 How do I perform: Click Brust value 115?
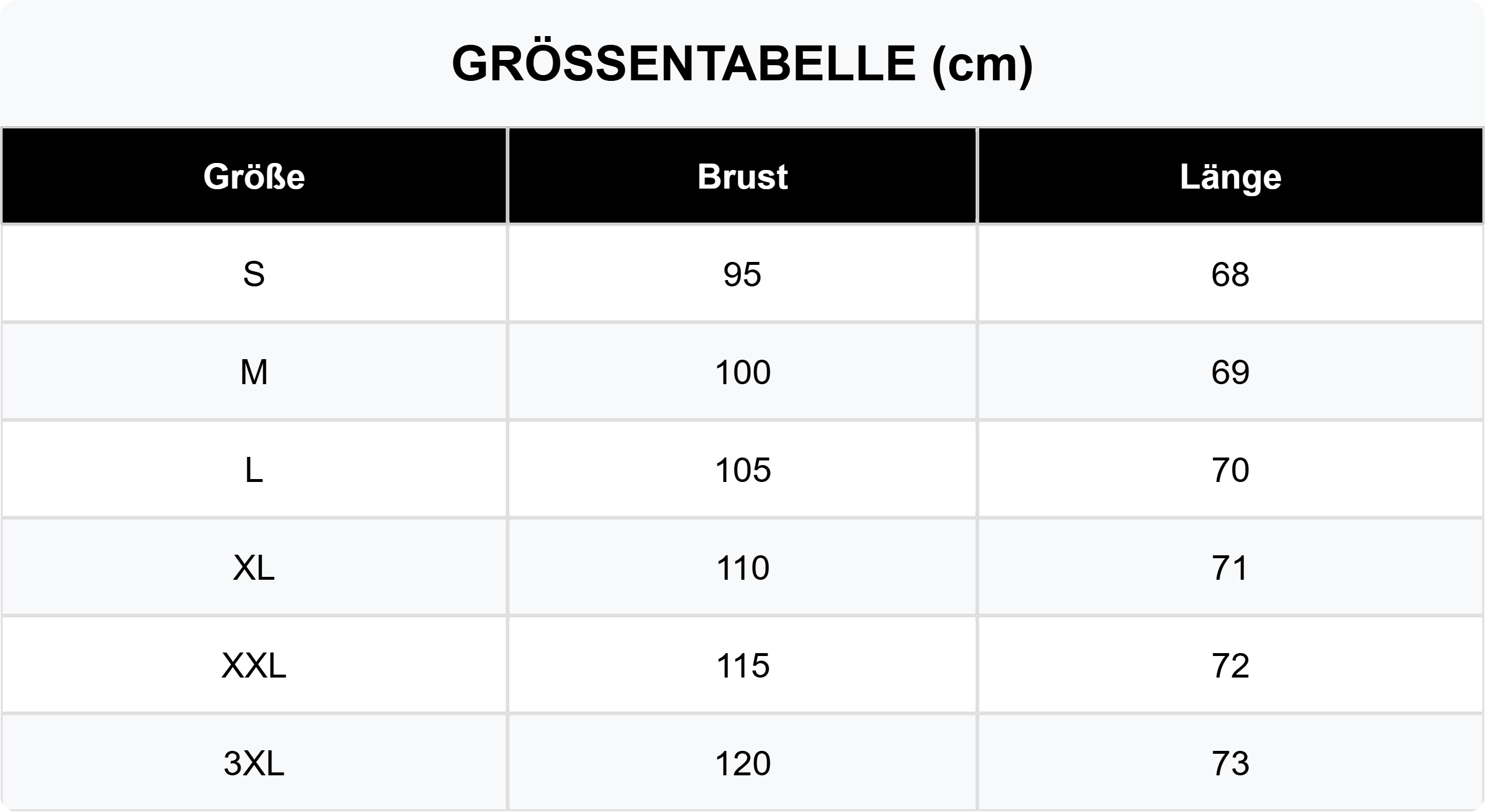click(742, 665)
